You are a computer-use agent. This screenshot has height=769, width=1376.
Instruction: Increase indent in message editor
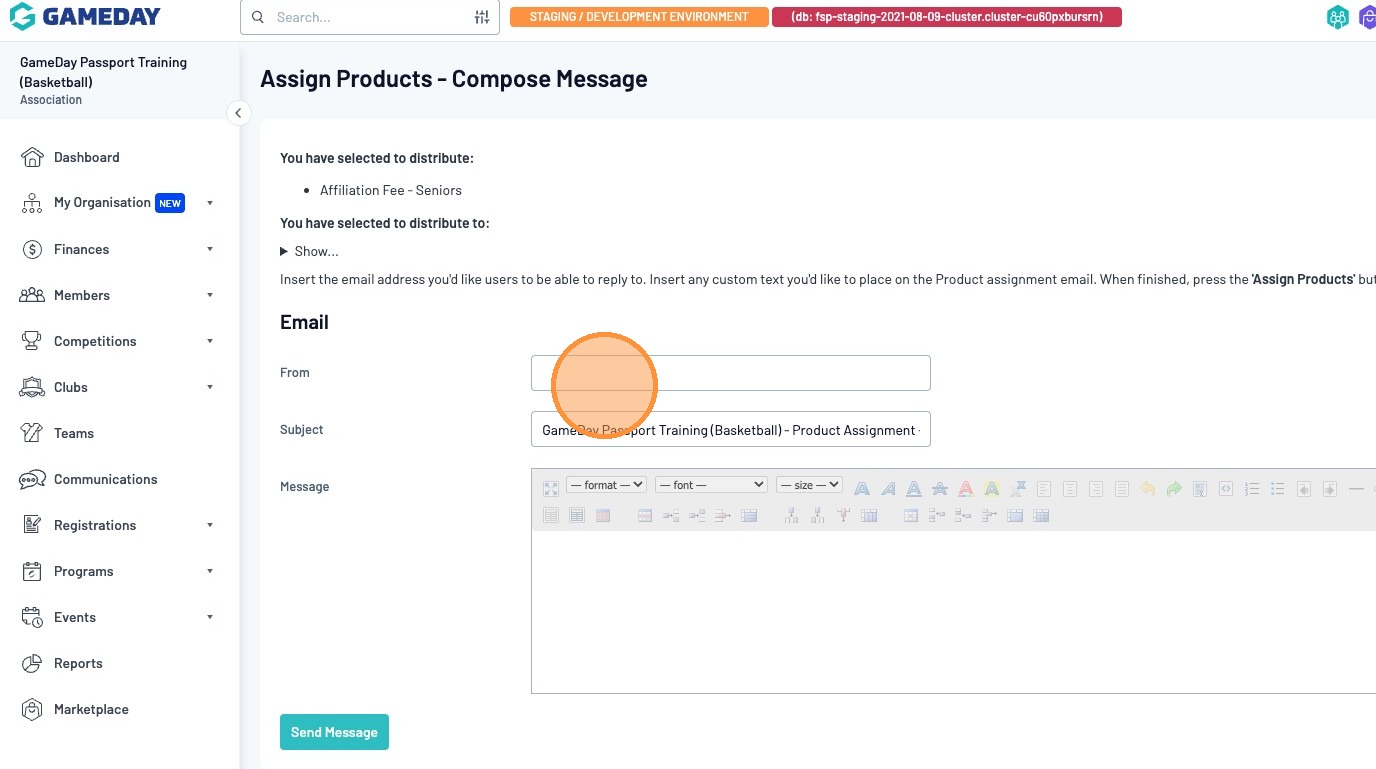point(1330,489)
